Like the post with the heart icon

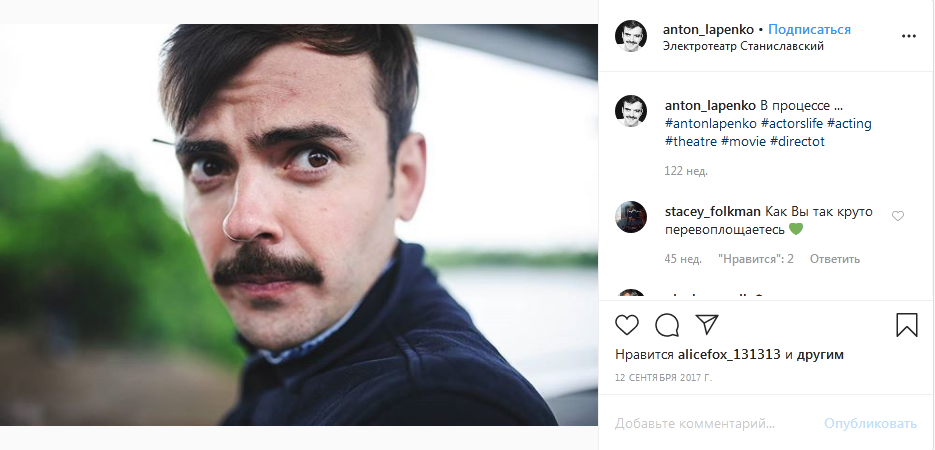click(627, 325)
